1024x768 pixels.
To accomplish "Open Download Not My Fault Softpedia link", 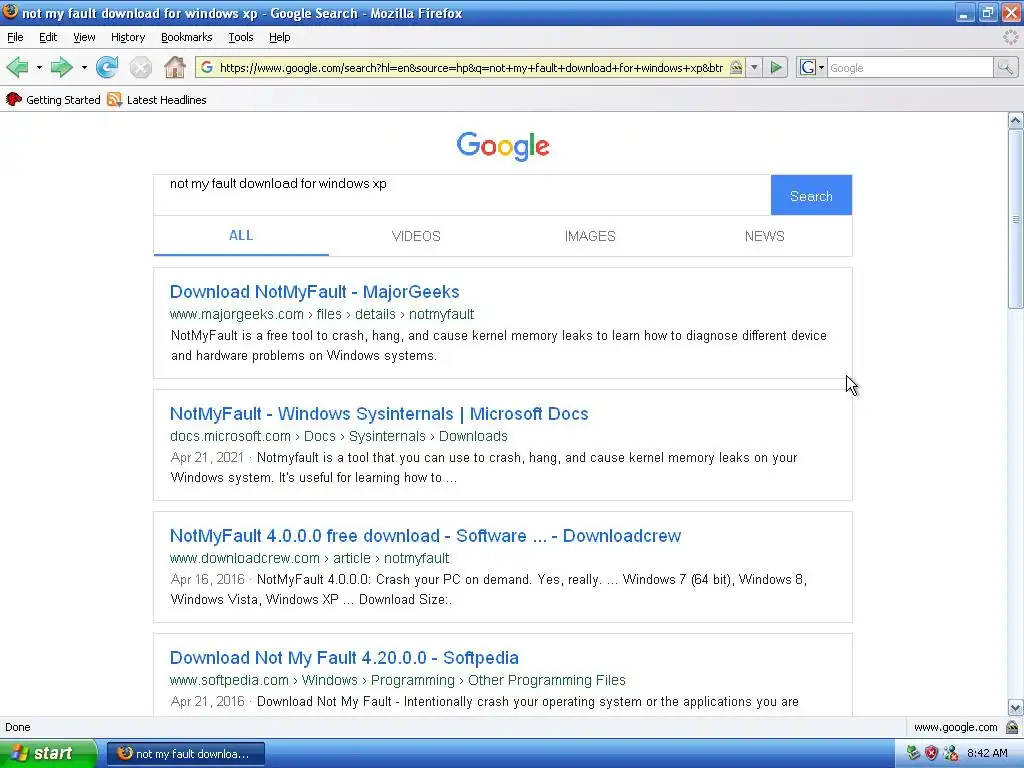I will tap(344, 658).
